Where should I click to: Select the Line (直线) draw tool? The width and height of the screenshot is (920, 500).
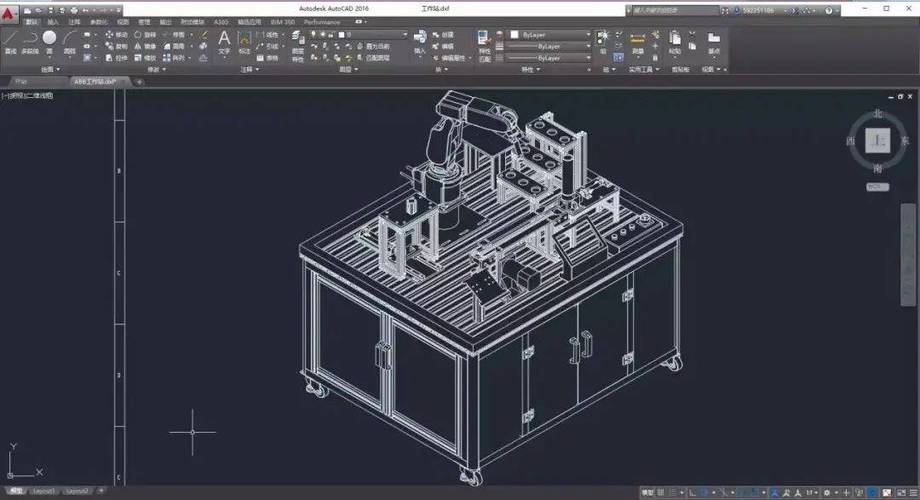[x=11, y=42]
